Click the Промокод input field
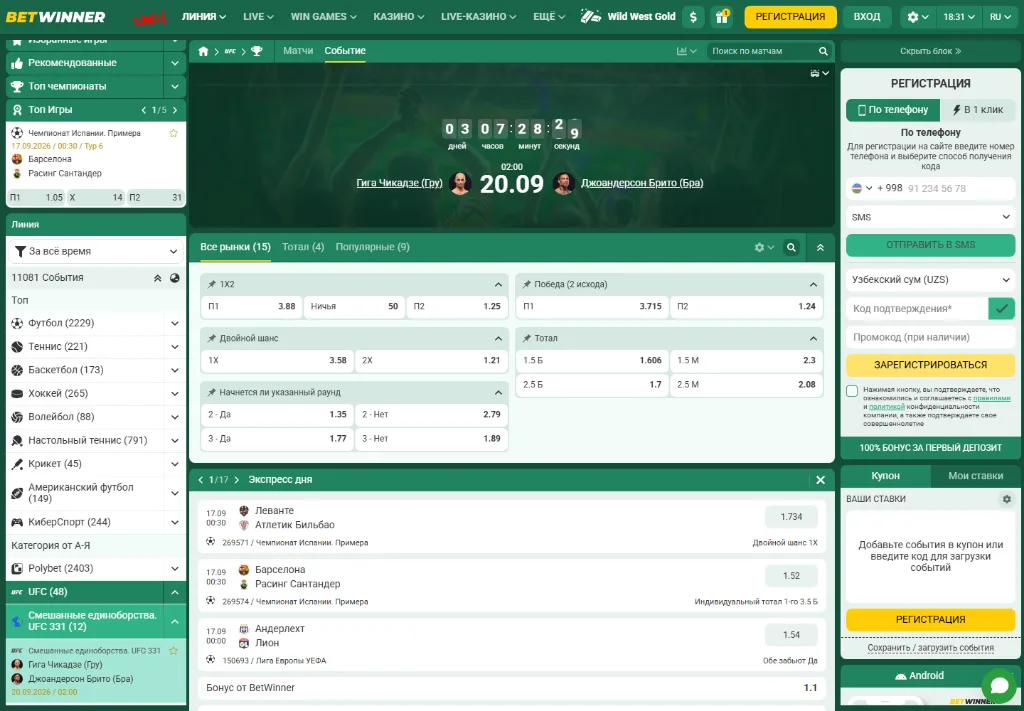The image size is (1024, 711). (931, 338)
